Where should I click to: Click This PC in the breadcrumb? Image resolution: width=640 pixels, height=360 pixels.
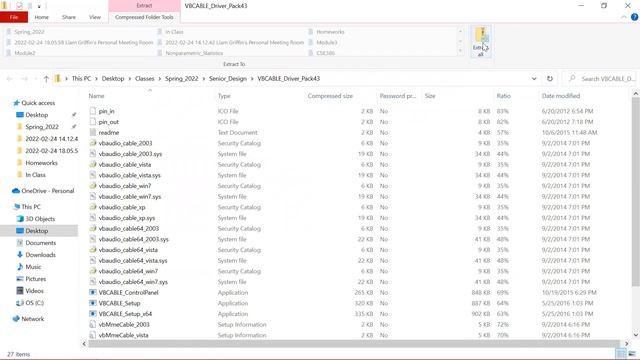pos(81,79)
